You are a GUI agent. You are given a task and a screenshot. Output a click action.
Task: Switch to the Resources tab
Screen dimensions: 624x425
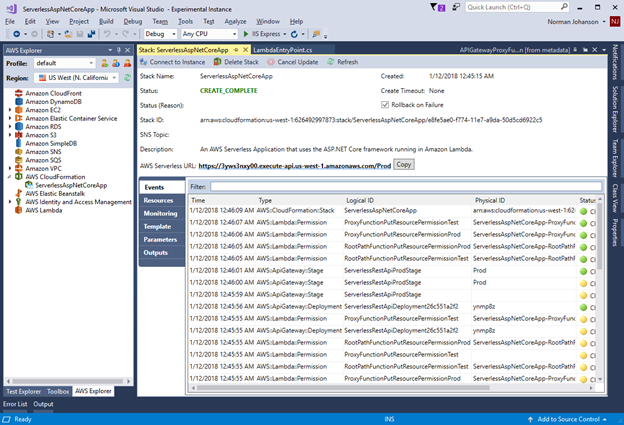click(x=158, y=200)
